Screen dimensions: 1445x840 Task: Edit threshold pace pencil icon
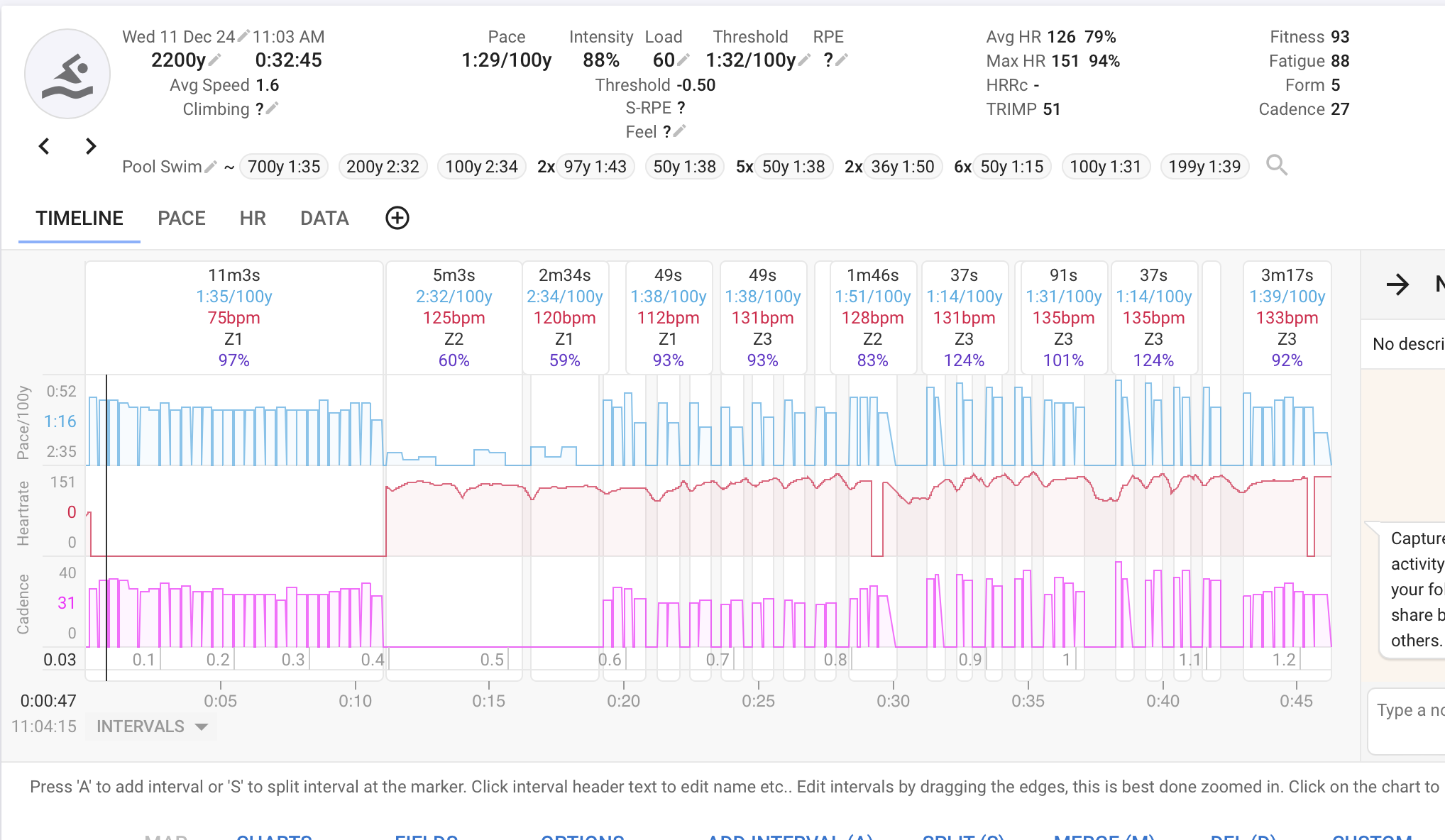point(804,60)
